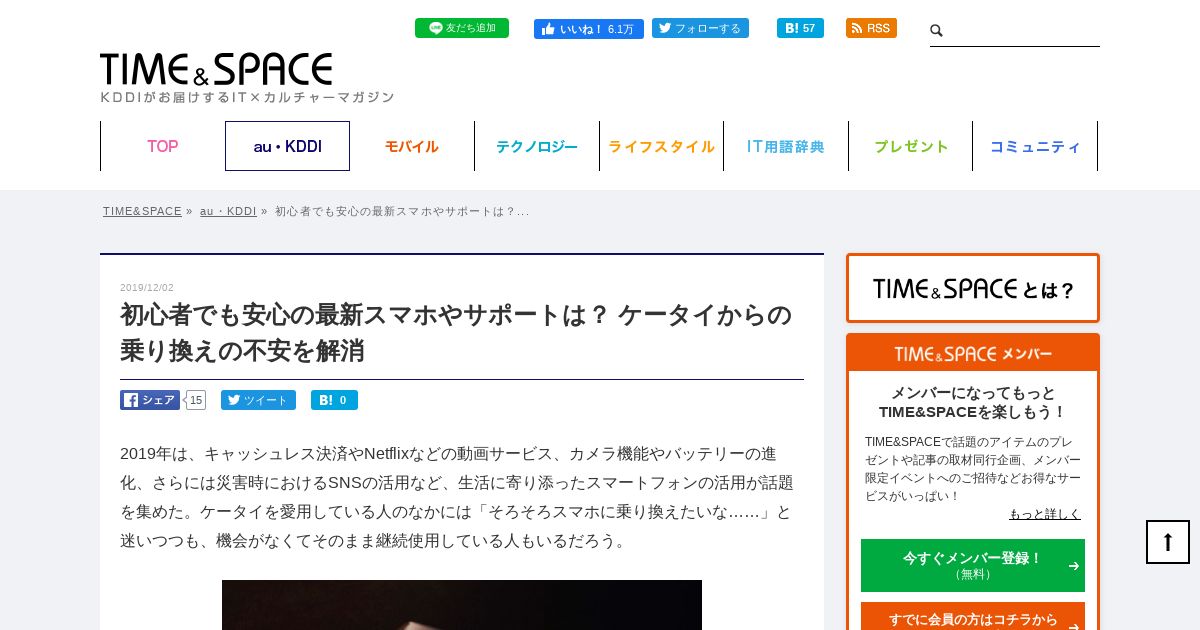The height and width of the screenshot is (630, 1200).
Task: Click the Hatena B! 0 button under title
Action: pos(334,400)
